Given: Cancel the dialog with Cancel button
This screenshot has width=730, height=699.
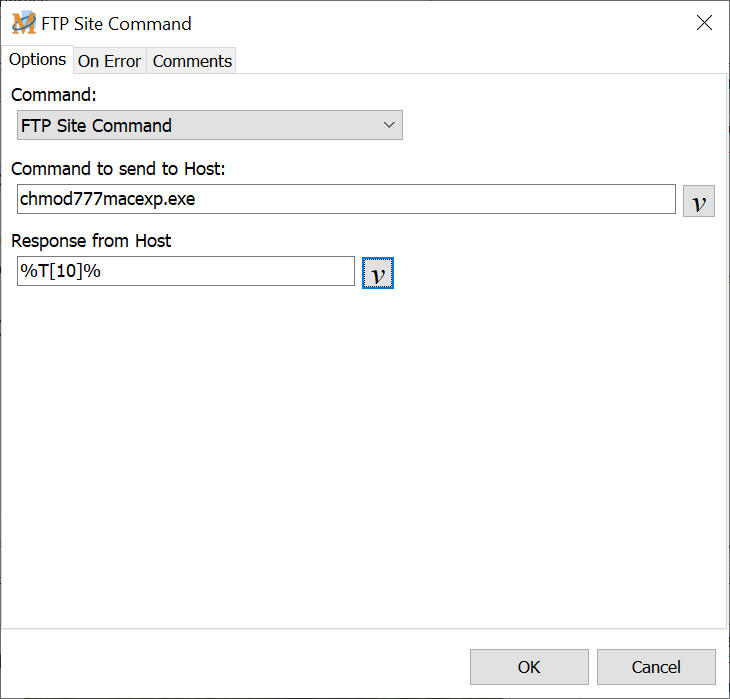Looking at the screenshot, I should (656, 667).
